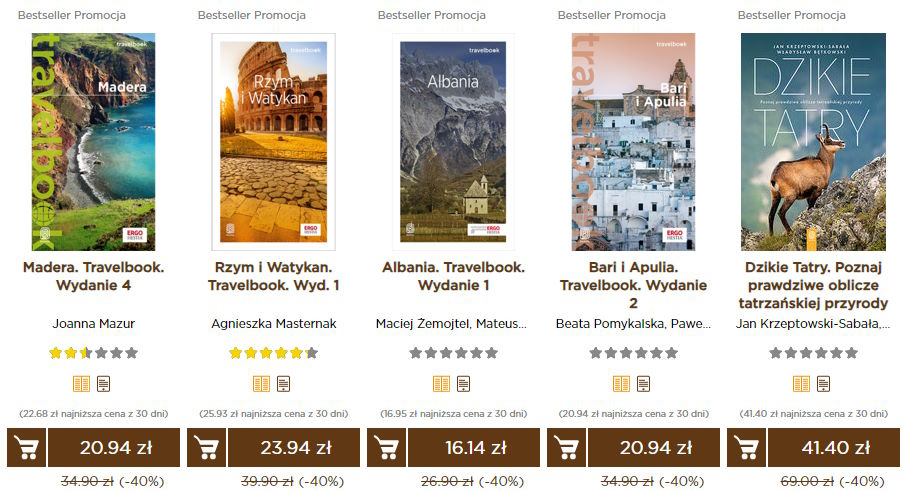Click star rating of Rzym i Watykan
904x491 pixels.
pos(273,353)
